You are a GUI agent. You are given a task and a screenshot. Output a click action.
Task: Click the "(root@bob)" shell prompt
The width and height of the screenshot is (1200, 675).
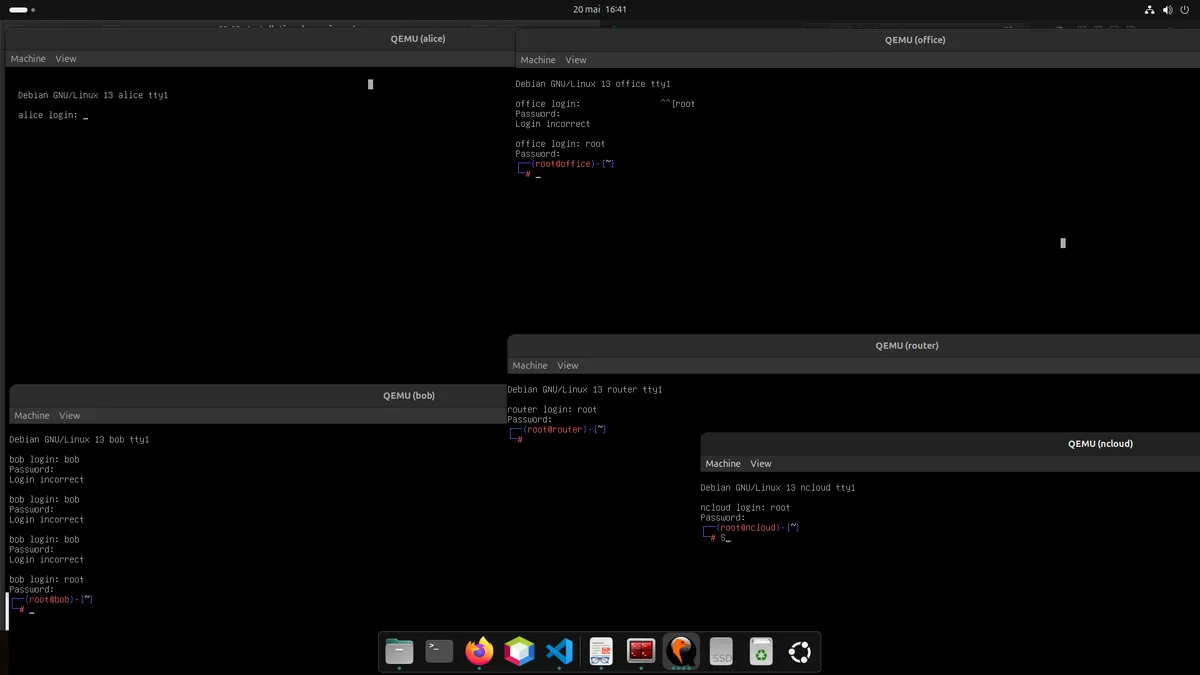(x=51, y=600)
